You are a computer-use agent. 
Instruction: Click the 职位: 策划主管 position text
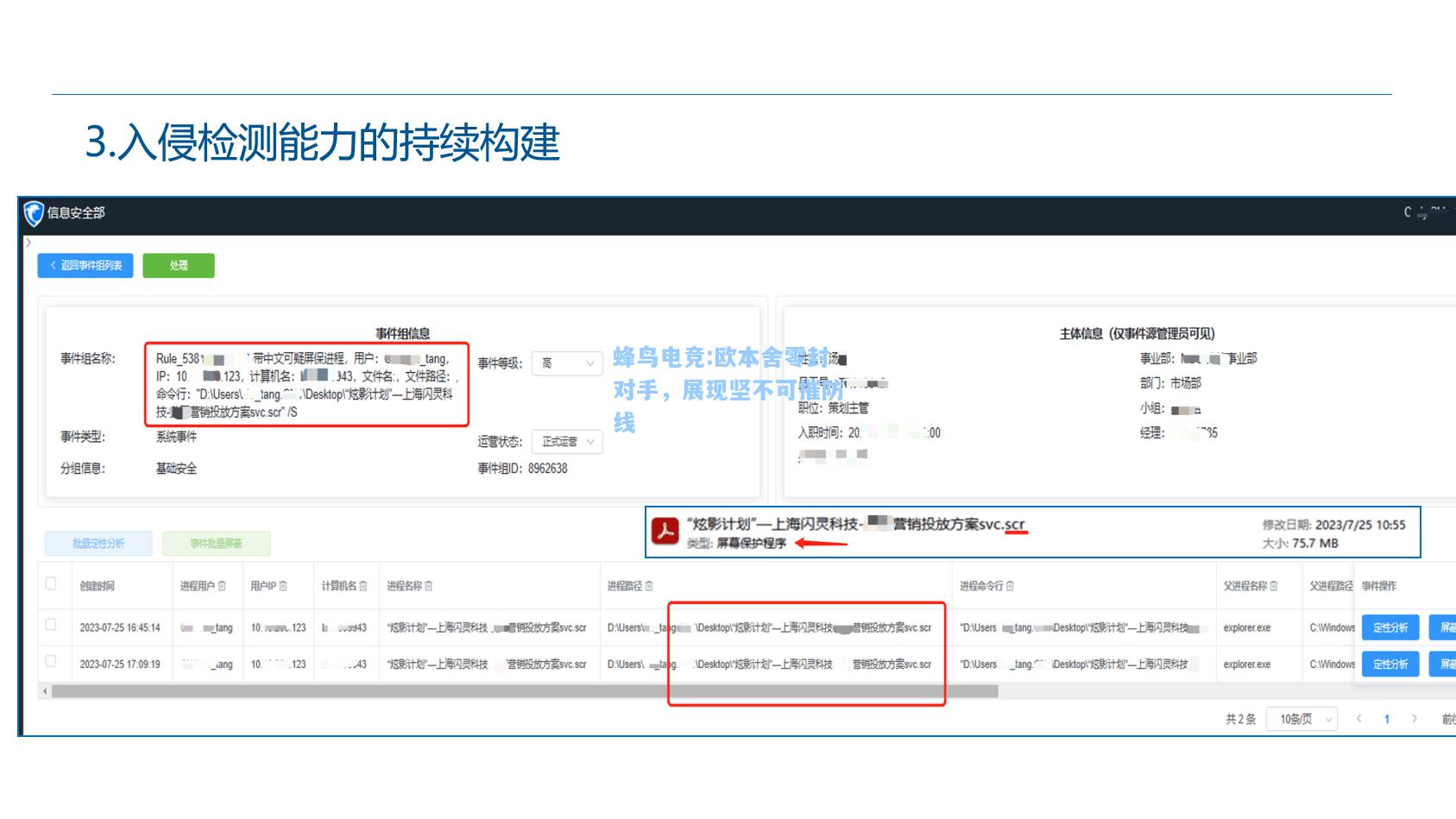(x=833, y=408)
